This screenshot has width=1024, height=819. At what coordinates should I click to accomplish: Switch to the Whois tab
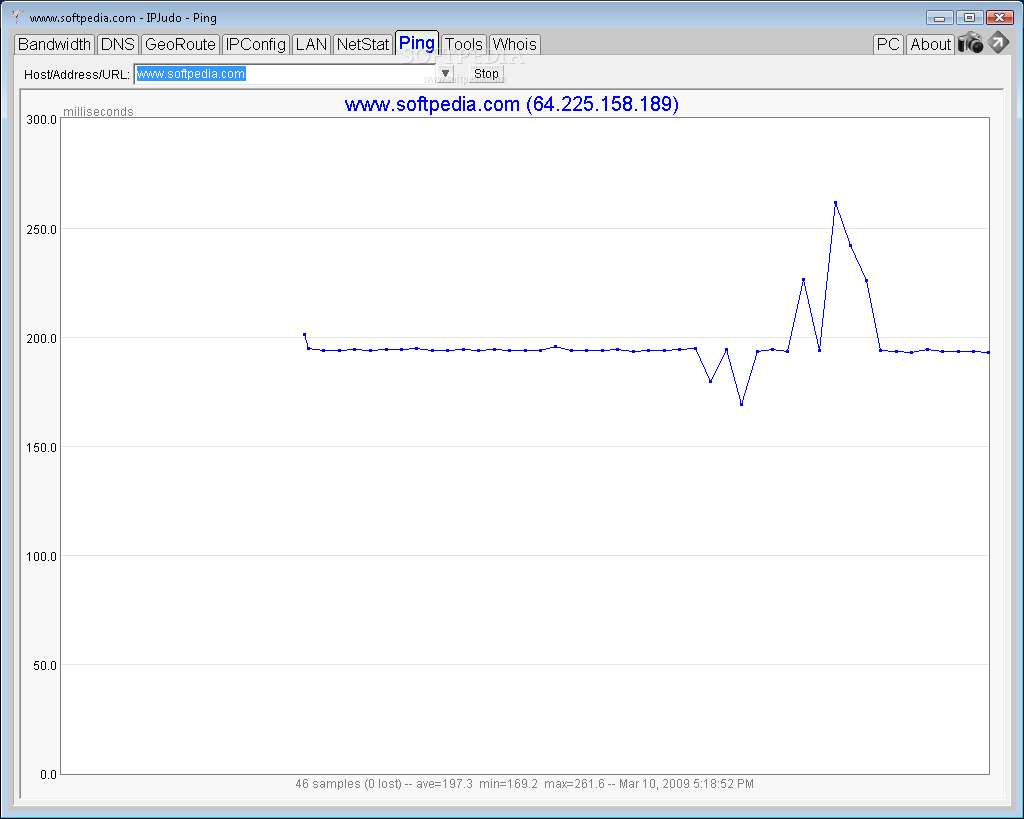pos(515,44)
